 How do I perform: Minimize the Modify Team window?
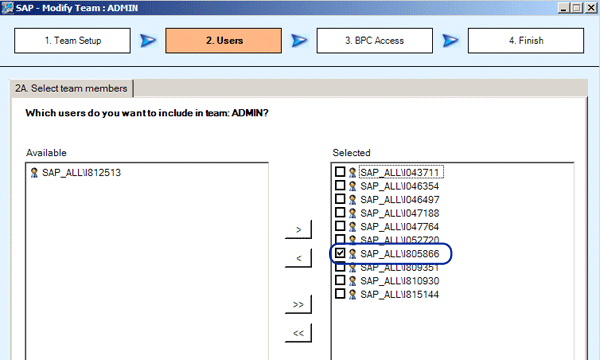pyautogui.click(x=563, y=8)
